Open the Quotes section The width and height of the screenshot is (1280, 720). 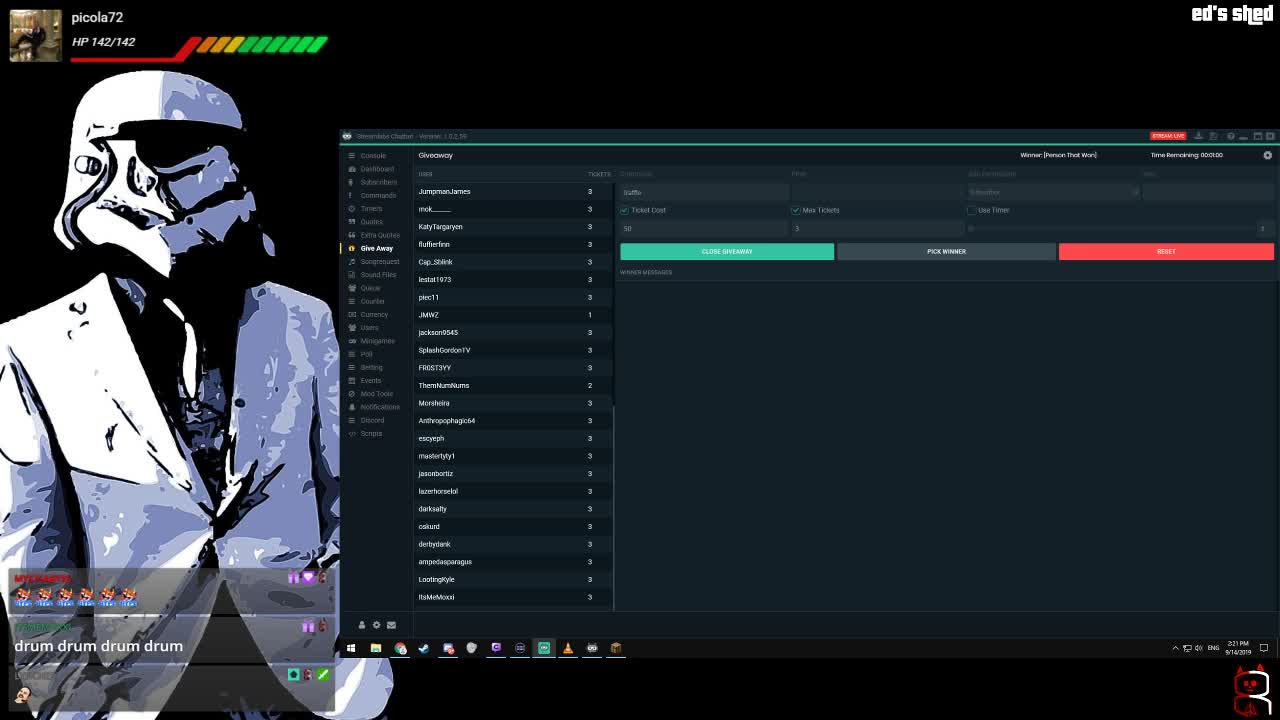(371, 222)
